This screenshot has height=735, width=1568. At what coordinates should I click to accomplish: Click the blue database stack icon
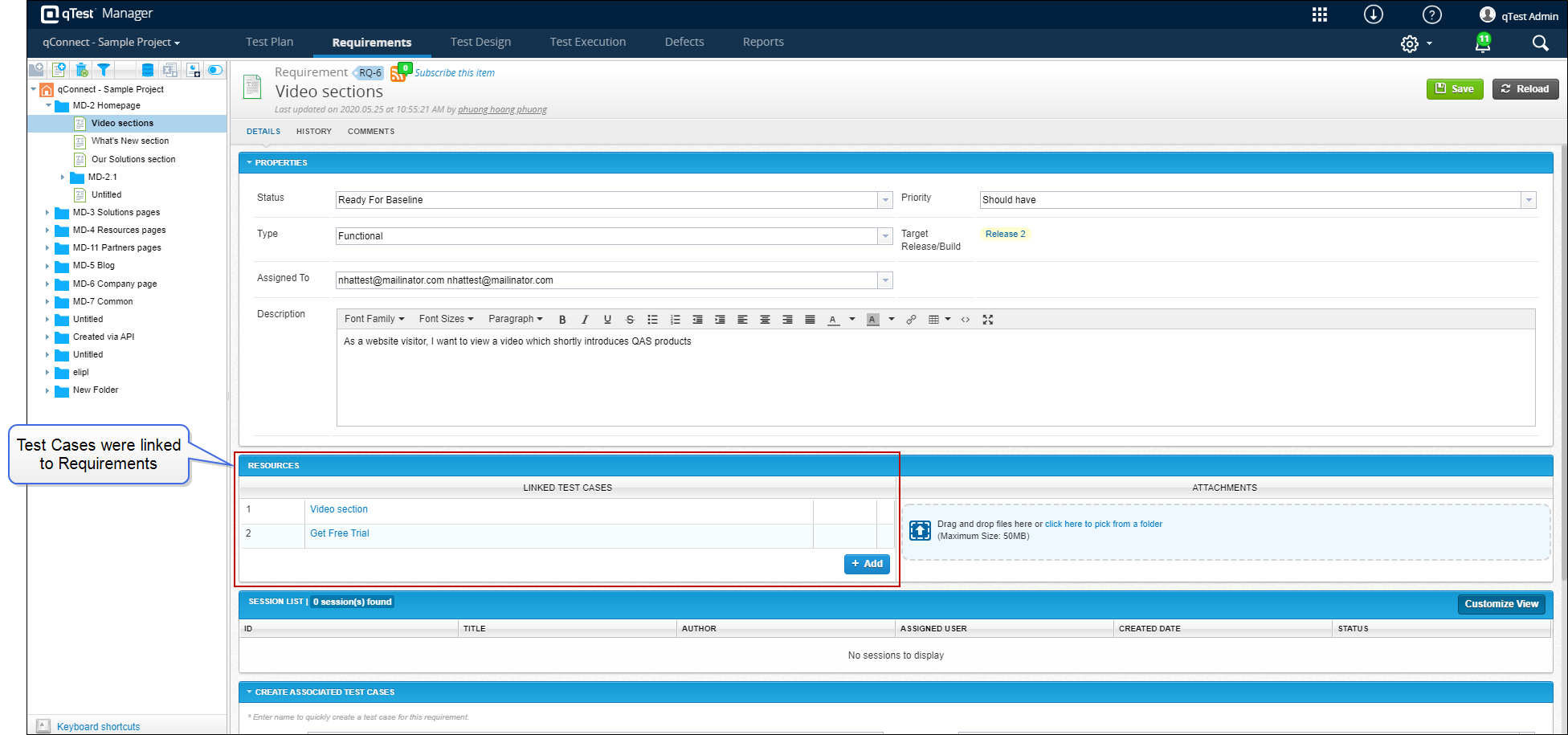coord(148,70)
